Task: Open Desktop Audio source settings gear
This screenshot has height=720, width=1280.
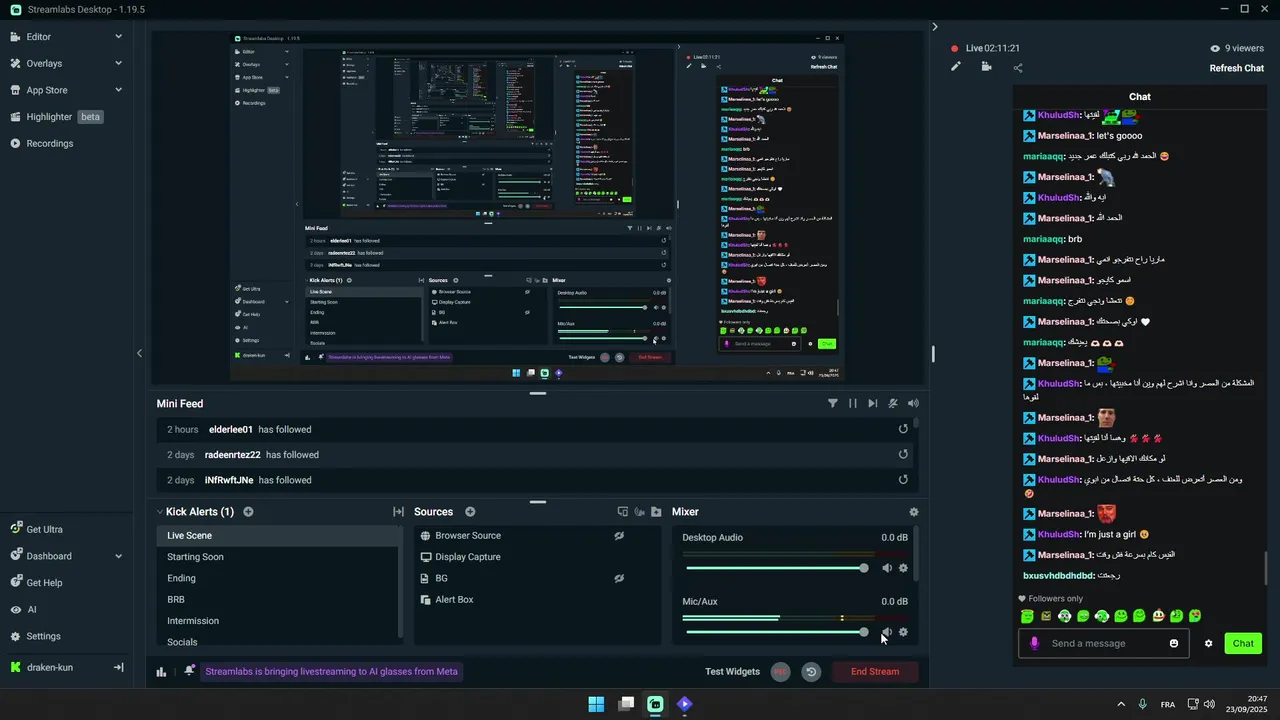Action: click(903, 568)
